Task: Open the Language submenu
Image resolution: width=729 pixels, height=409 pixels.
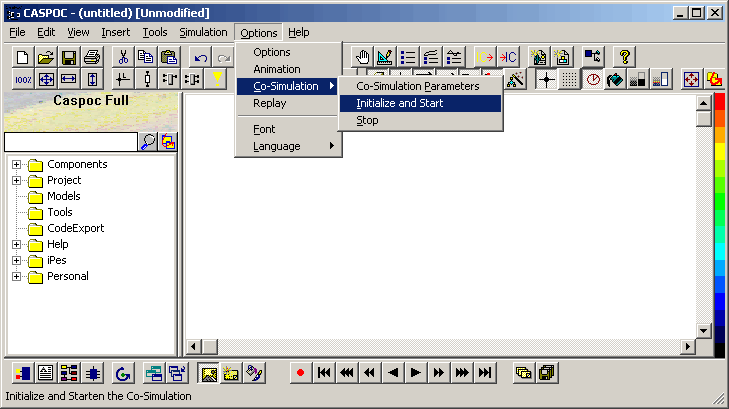Action: click(288, 146)
